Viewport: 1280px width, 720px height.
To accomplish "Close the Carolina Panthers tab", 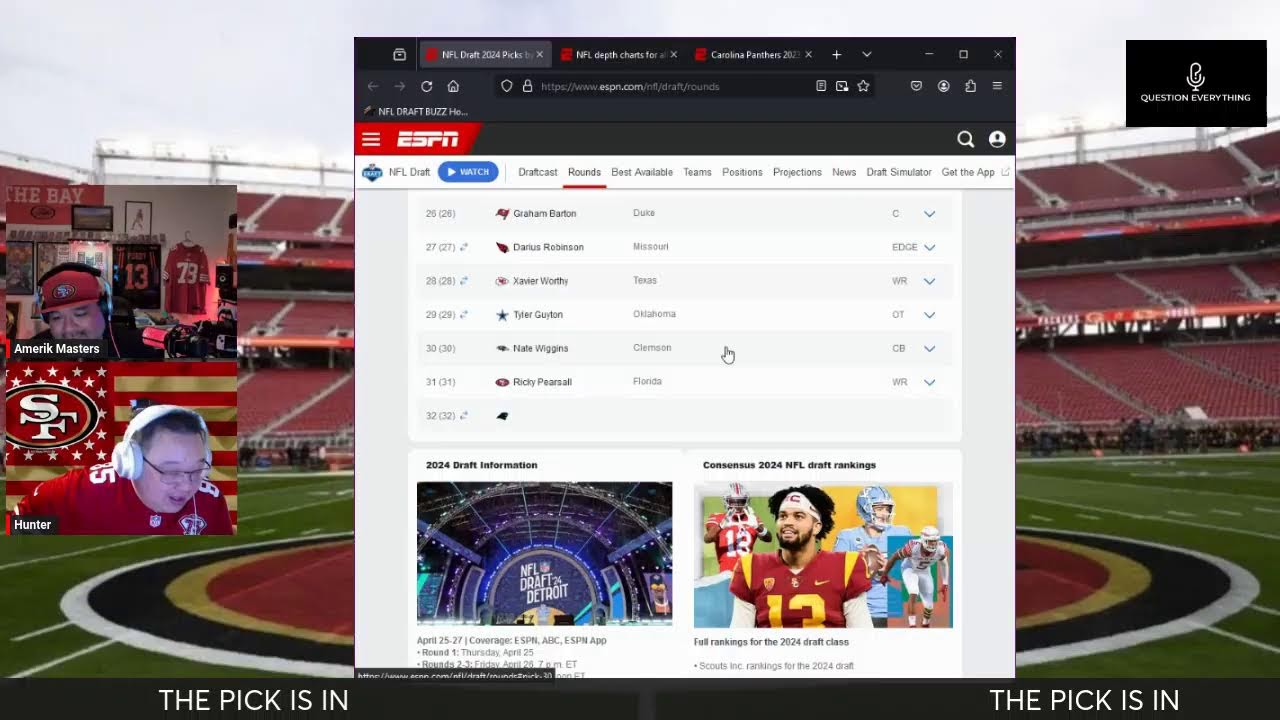I will point(808,54).
